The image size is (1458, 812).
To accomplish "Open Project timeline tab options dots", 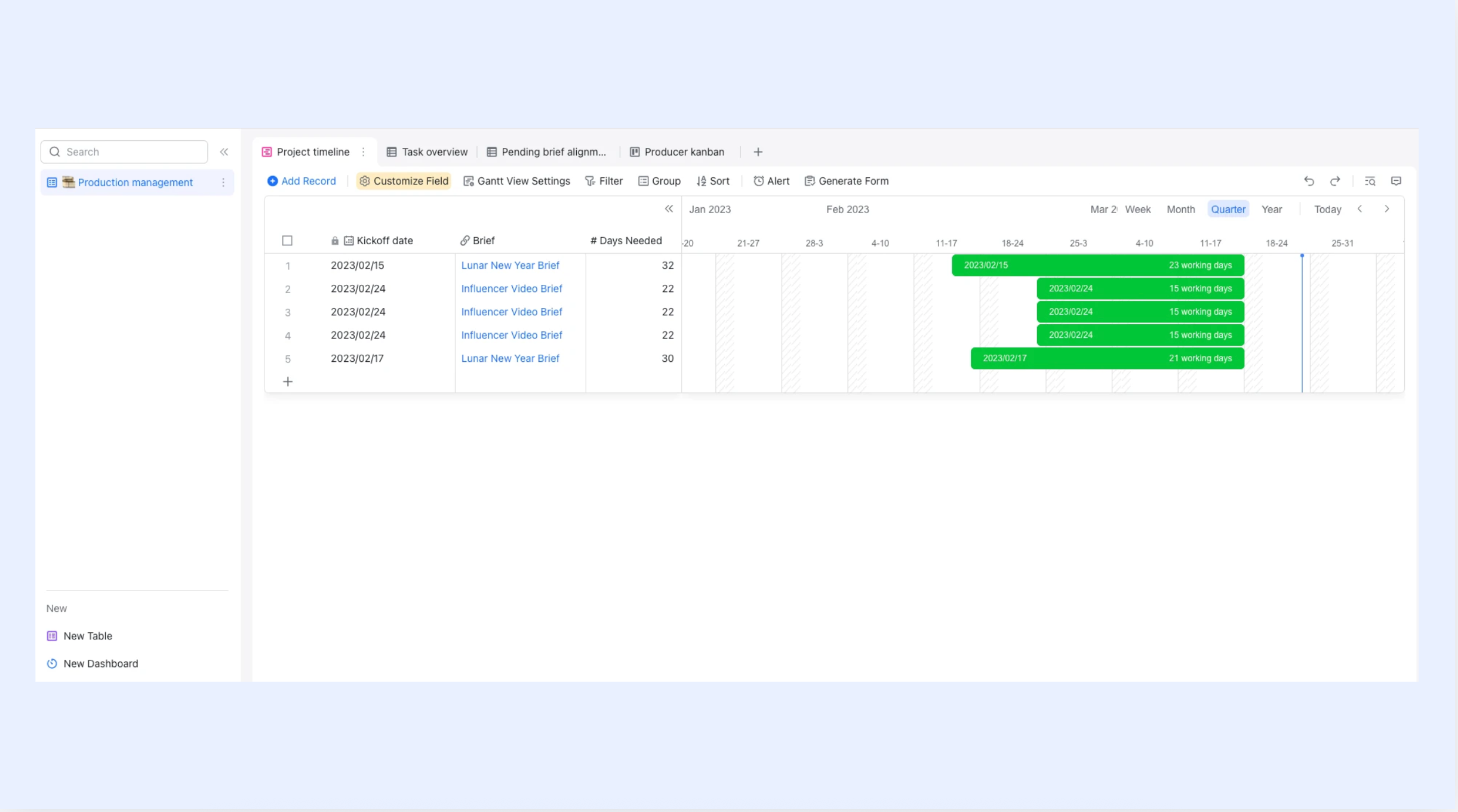I will click(x=363, y=152).
